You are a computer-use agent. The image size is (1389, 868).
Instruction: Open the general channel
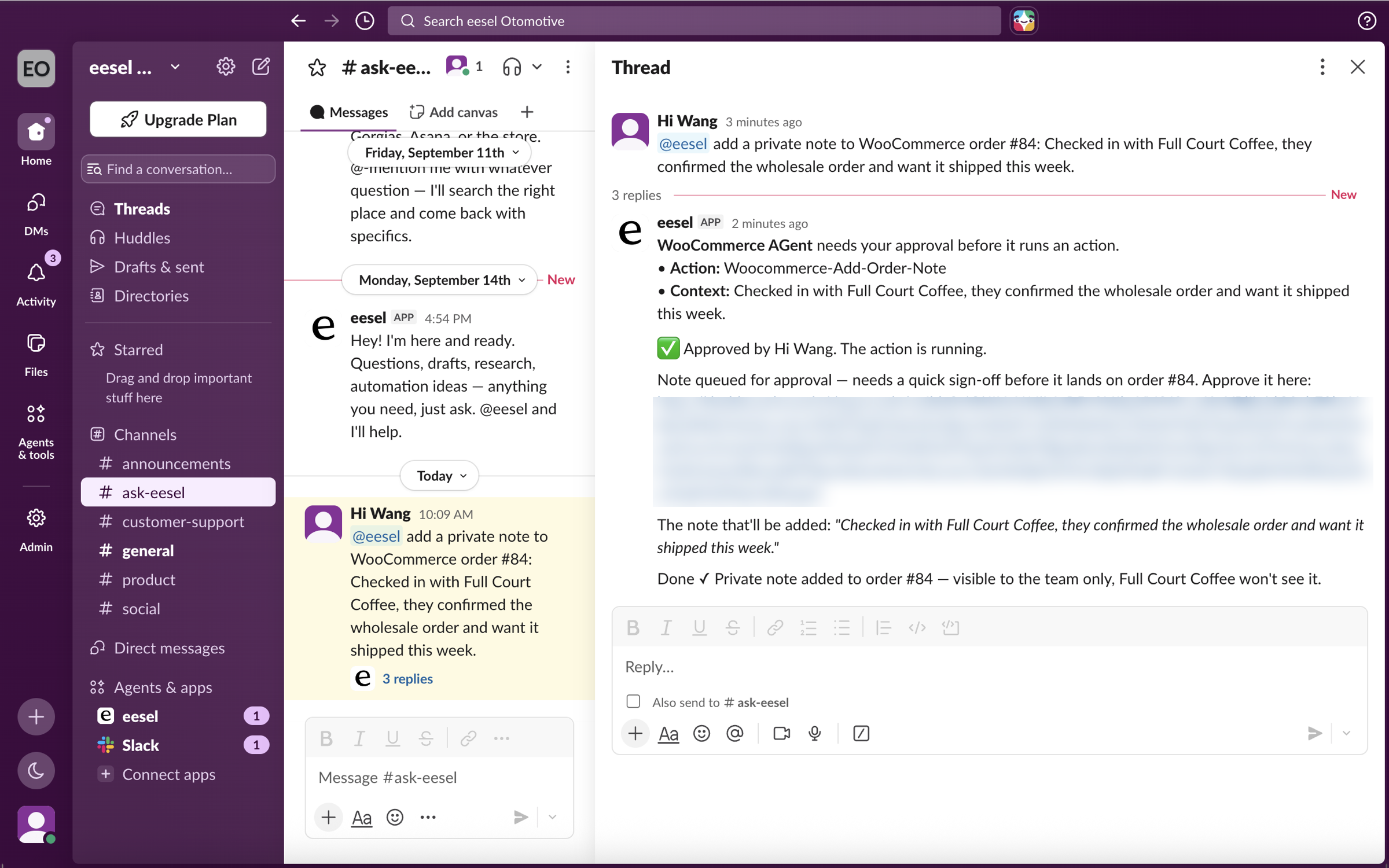[x=178, y=551]
